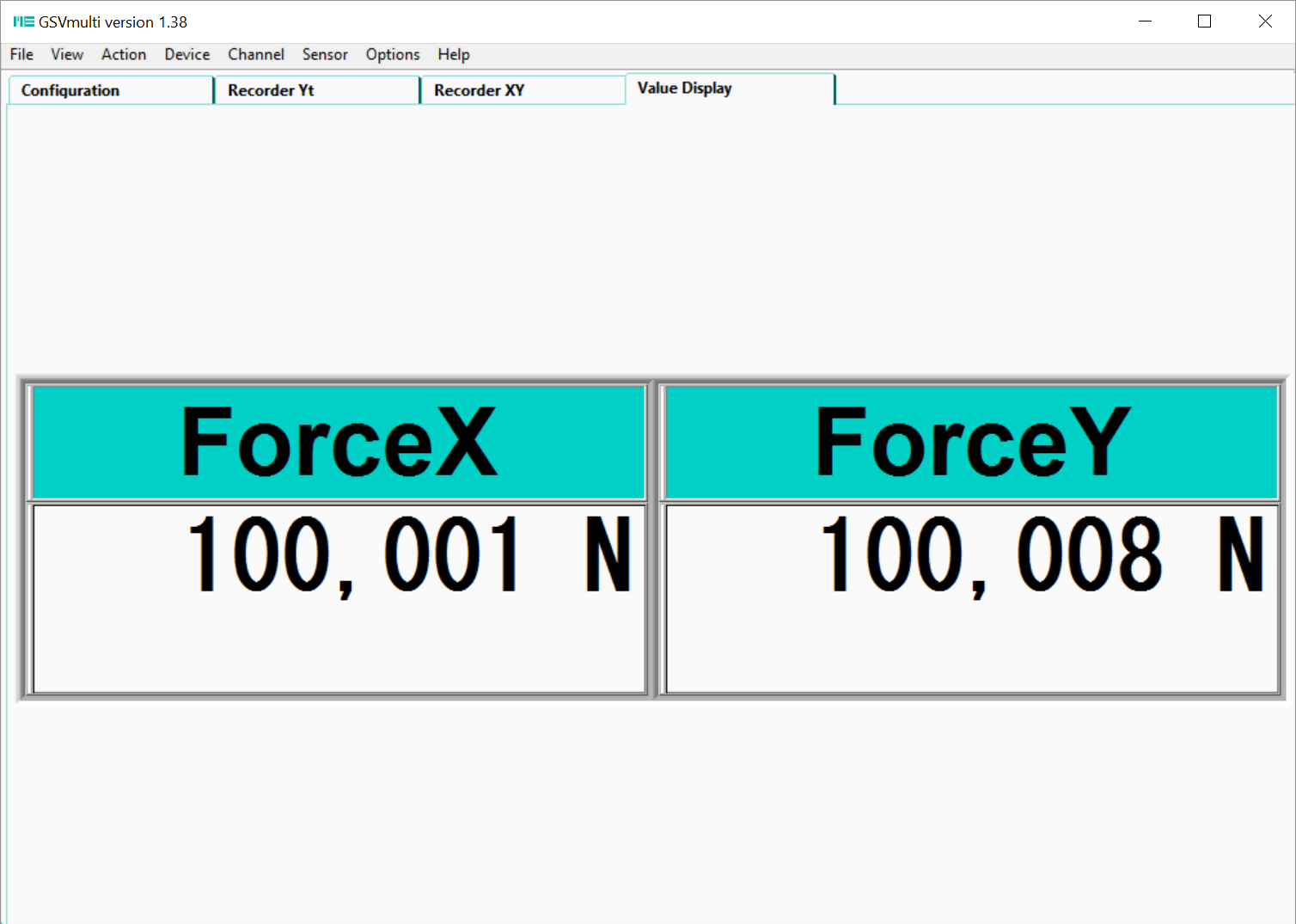This screenshot has height=924, width=1296.
Task: Show the Options menu
Action: (x=393, y=54)
